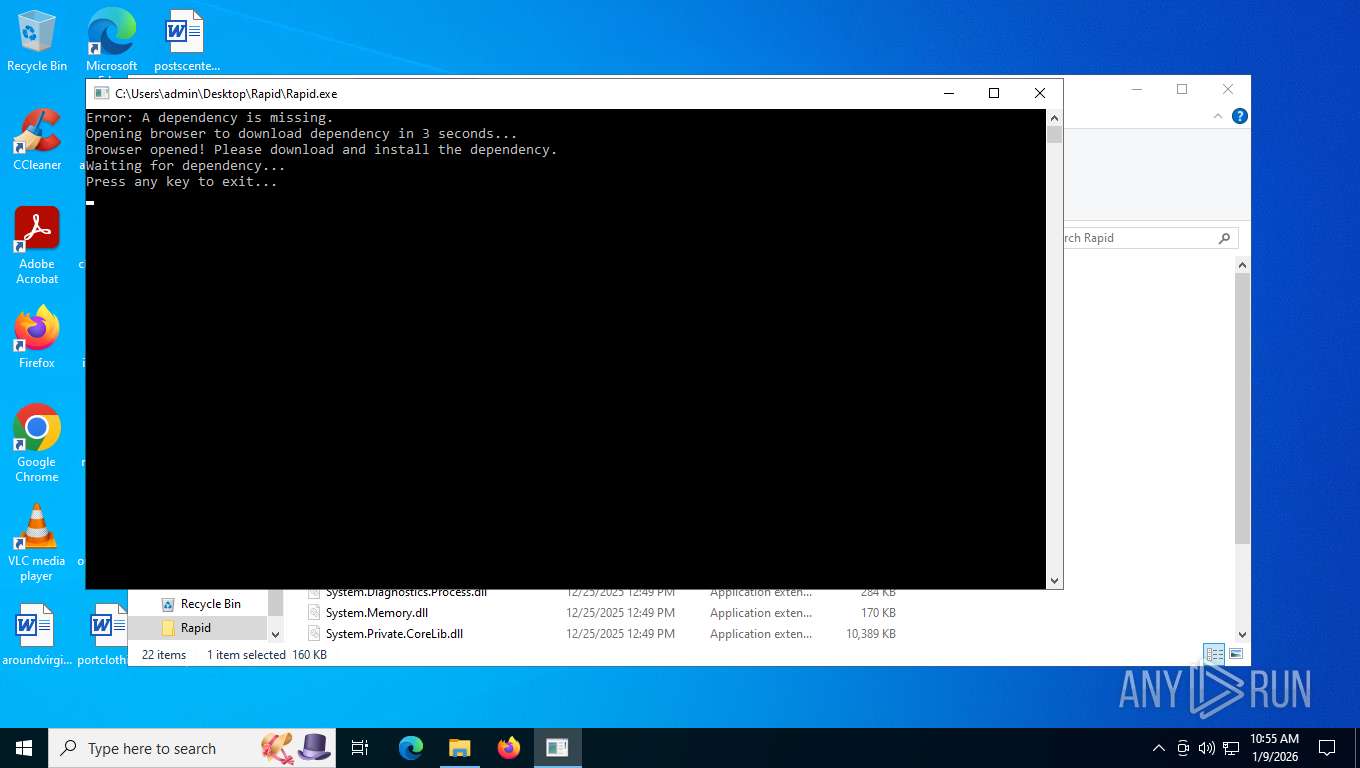Open the Rapid.exe console window system icon

[x=101, y=93]
